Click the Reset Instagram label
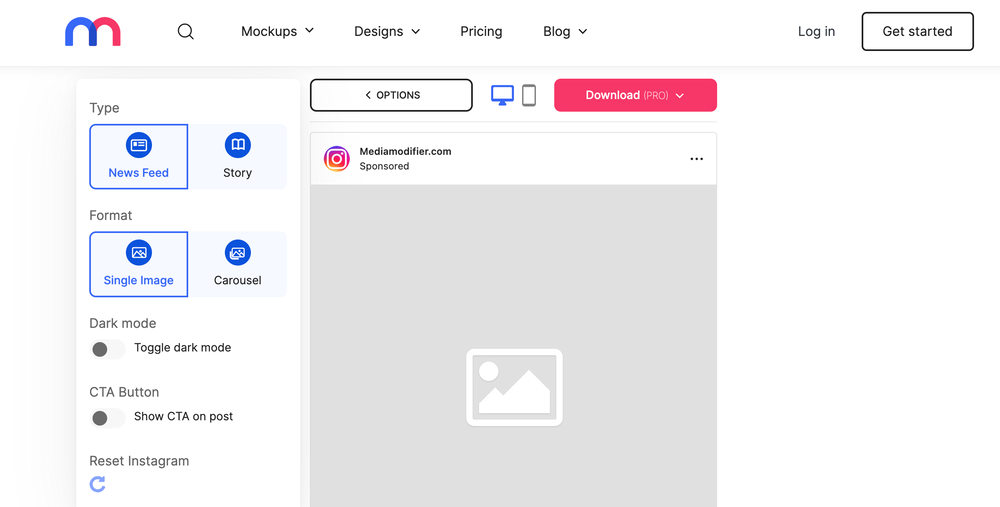This screenshot has height=507, width=1000. click(x=139, y=460)
